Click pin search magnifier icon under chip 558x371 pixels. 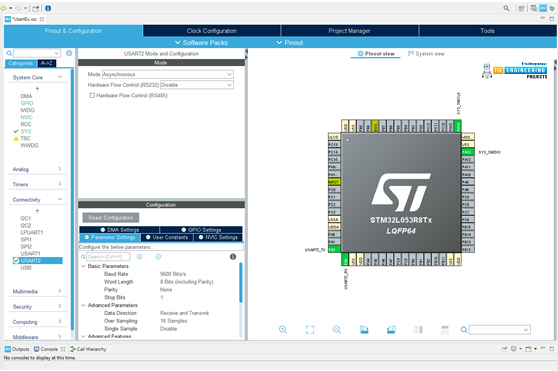(464, 330)
